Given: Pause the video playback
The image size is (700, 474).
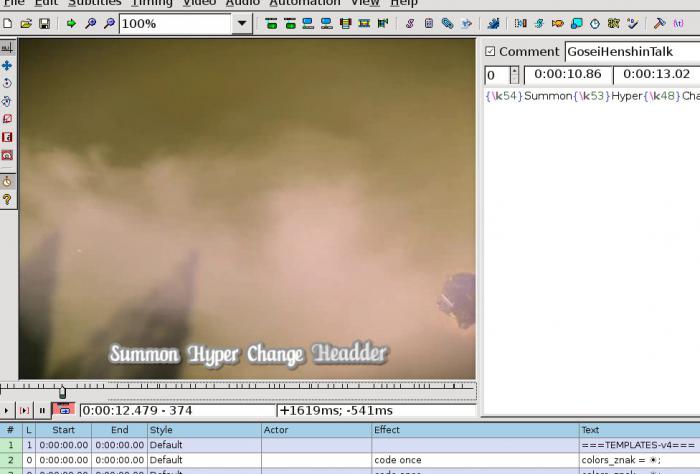Looking at the screenshot, I should [x=42, y=410].
